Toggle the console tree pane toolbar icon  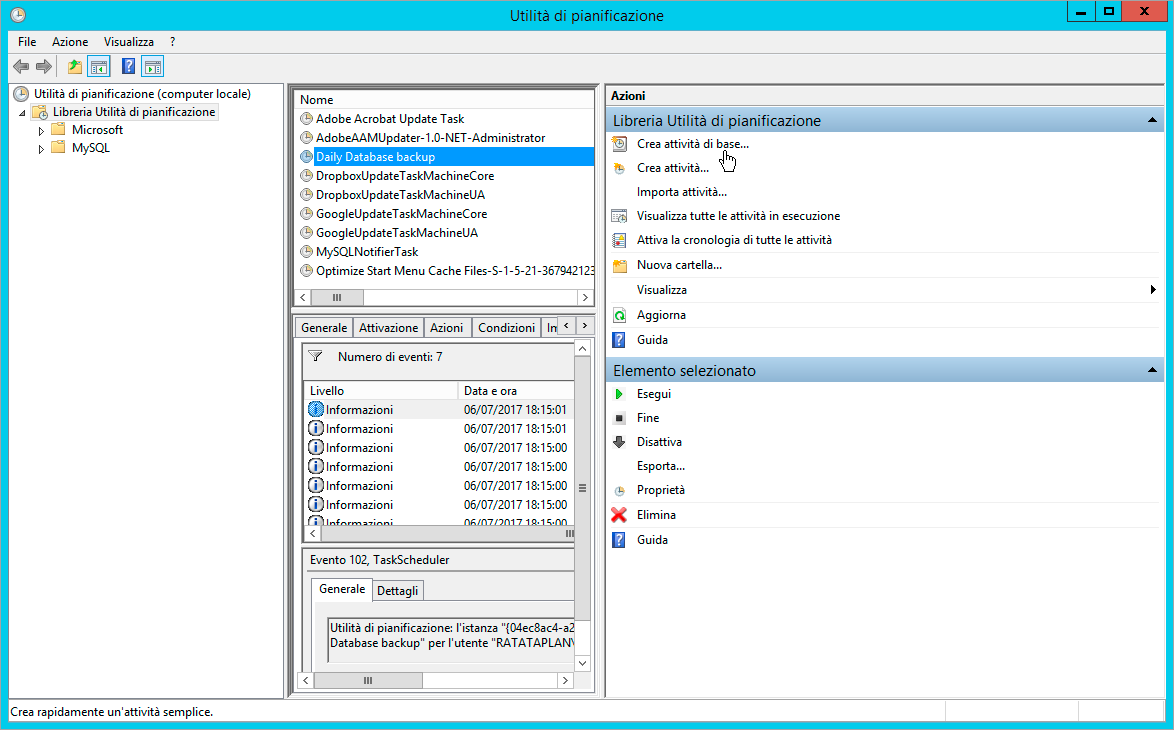coord(99,67)
